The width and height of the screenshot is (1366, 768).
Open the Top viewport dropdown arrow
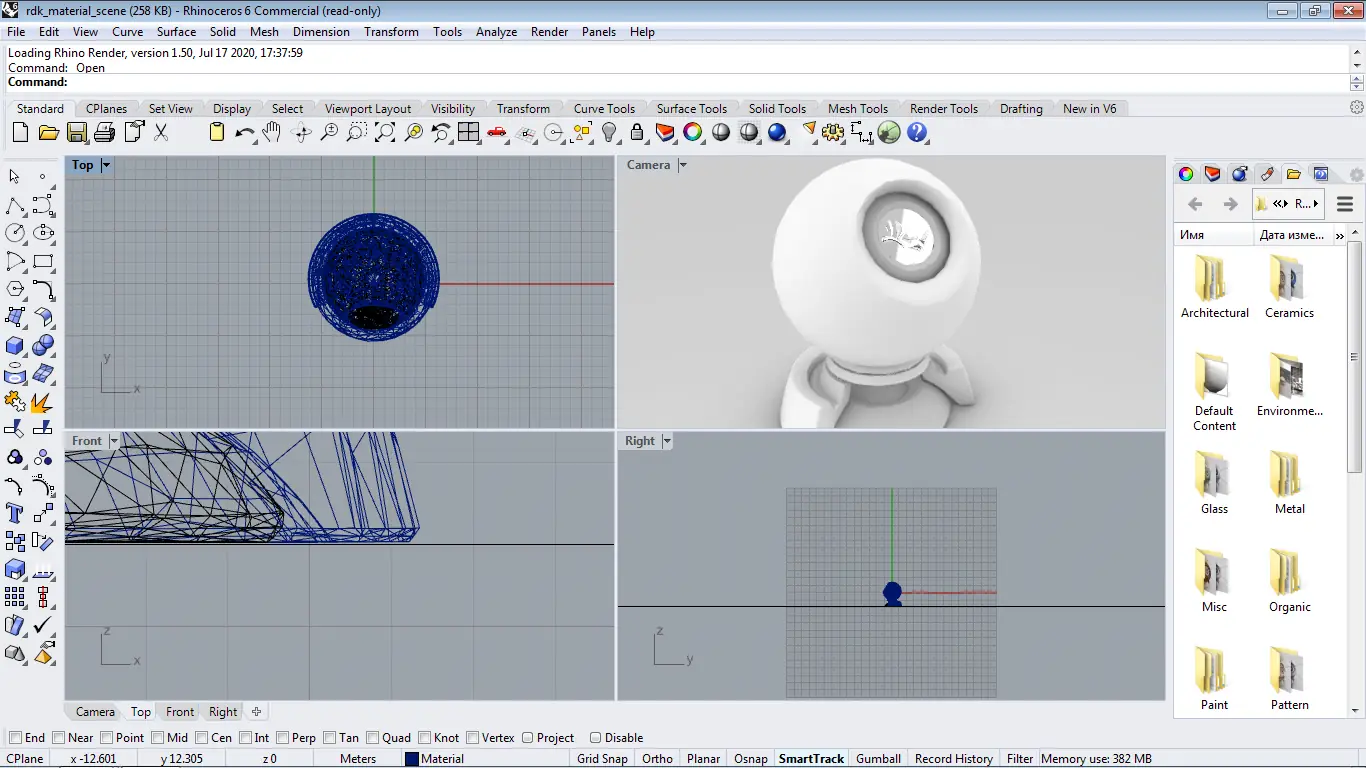coord(106,165)
